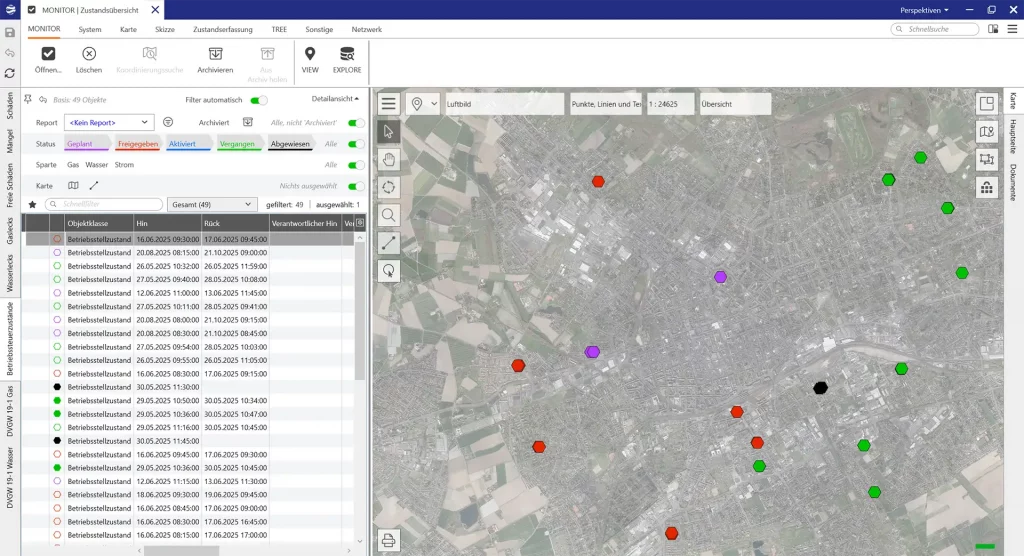Toggle the Filter automatisch switch
1024x556 pixels.
(259, 100)
